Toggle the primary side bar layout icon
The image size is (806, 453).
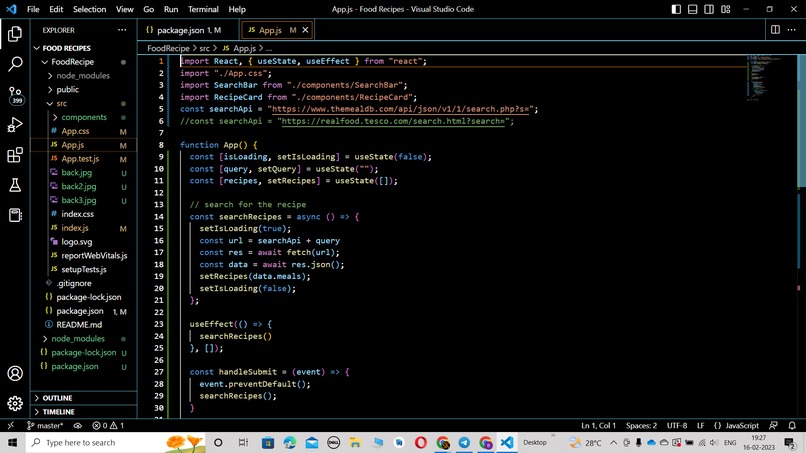(x=676, y=9)
